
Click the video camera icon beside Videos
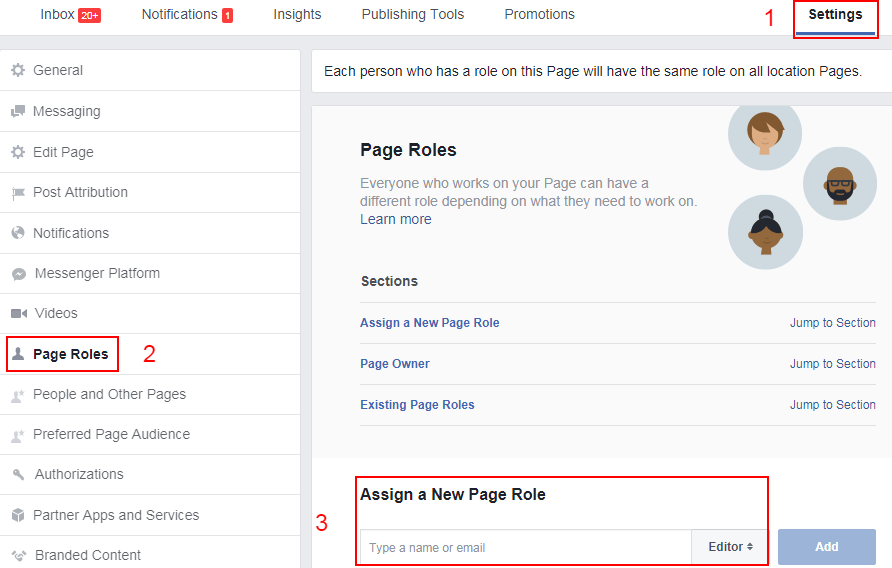[18, 314]
